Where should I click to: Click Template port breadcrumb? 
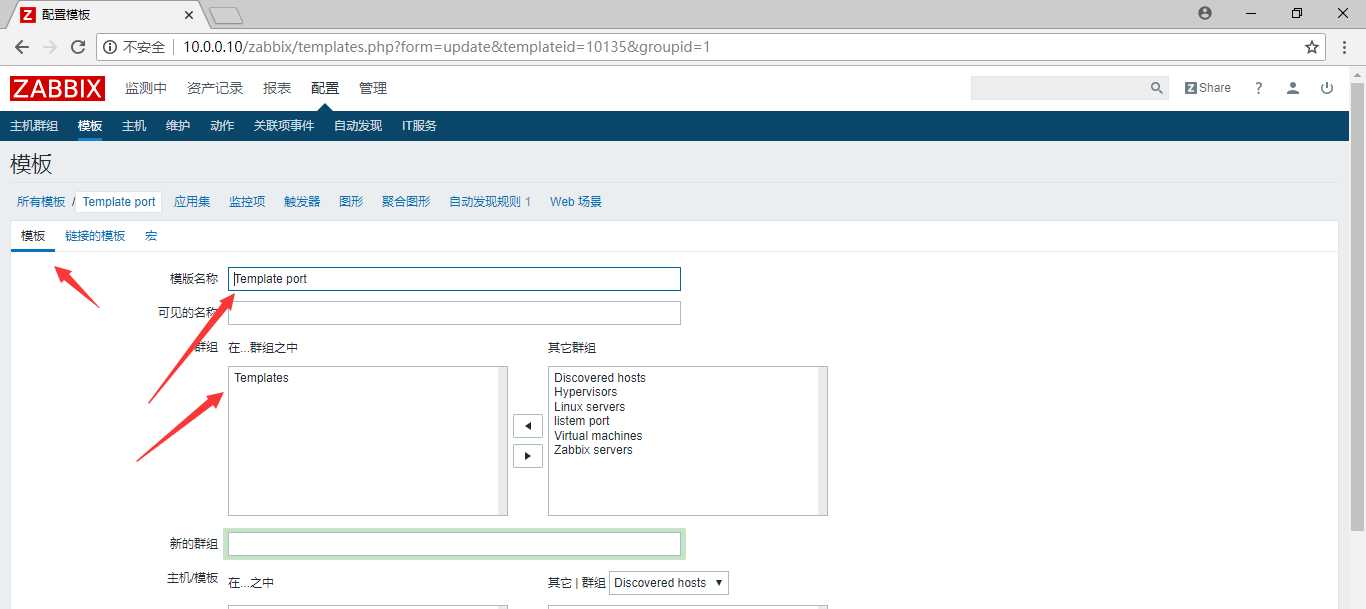(119, 202)
